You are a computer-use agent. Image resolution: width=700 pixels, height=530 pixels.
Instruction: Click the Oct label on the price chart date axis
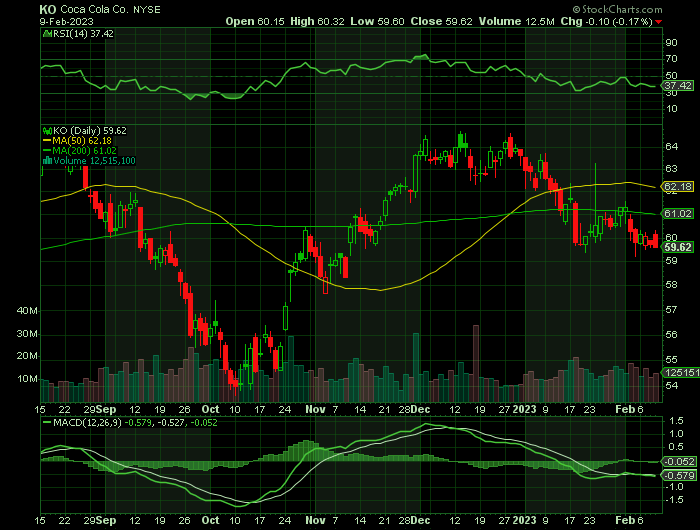210,409
